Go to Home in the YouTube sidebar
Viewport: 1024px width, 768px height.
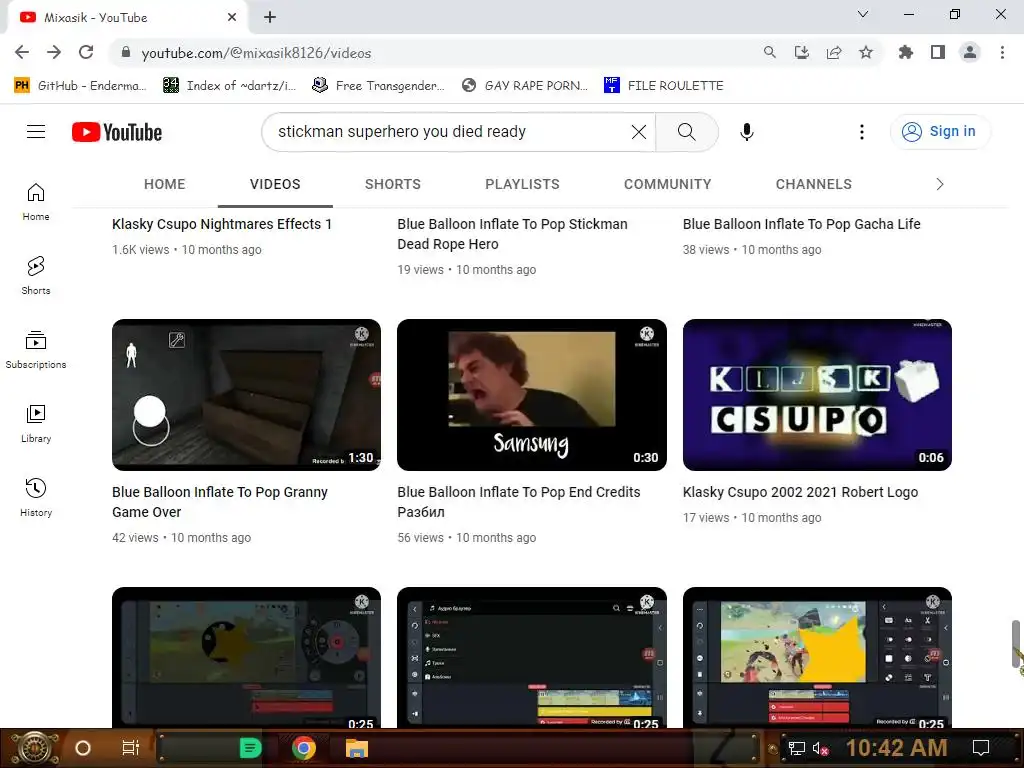pyautogui.click(x=36, y=202)
